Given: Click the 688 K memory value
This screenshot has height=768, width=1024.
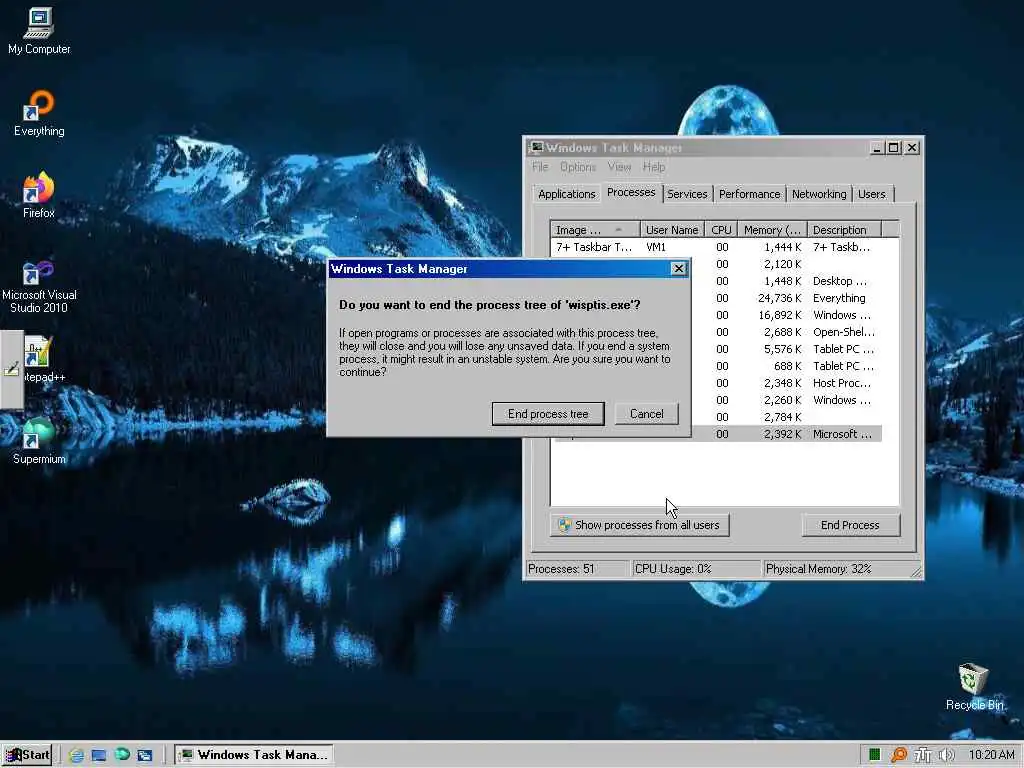Looking at the screenshot, I should coord(787,366).
